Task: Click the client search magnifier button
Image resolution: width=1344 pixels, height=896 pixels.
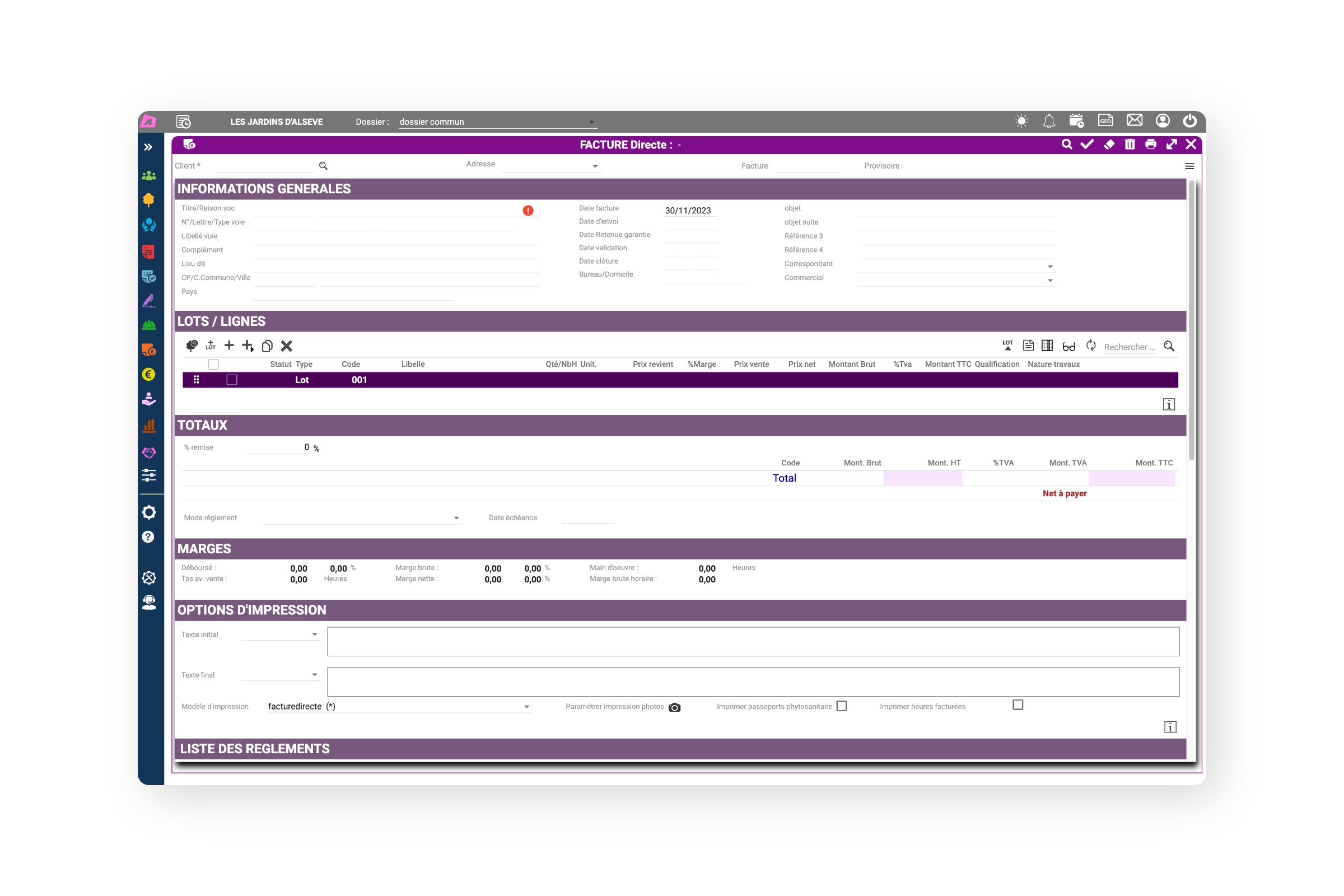Action: (323, 166)
